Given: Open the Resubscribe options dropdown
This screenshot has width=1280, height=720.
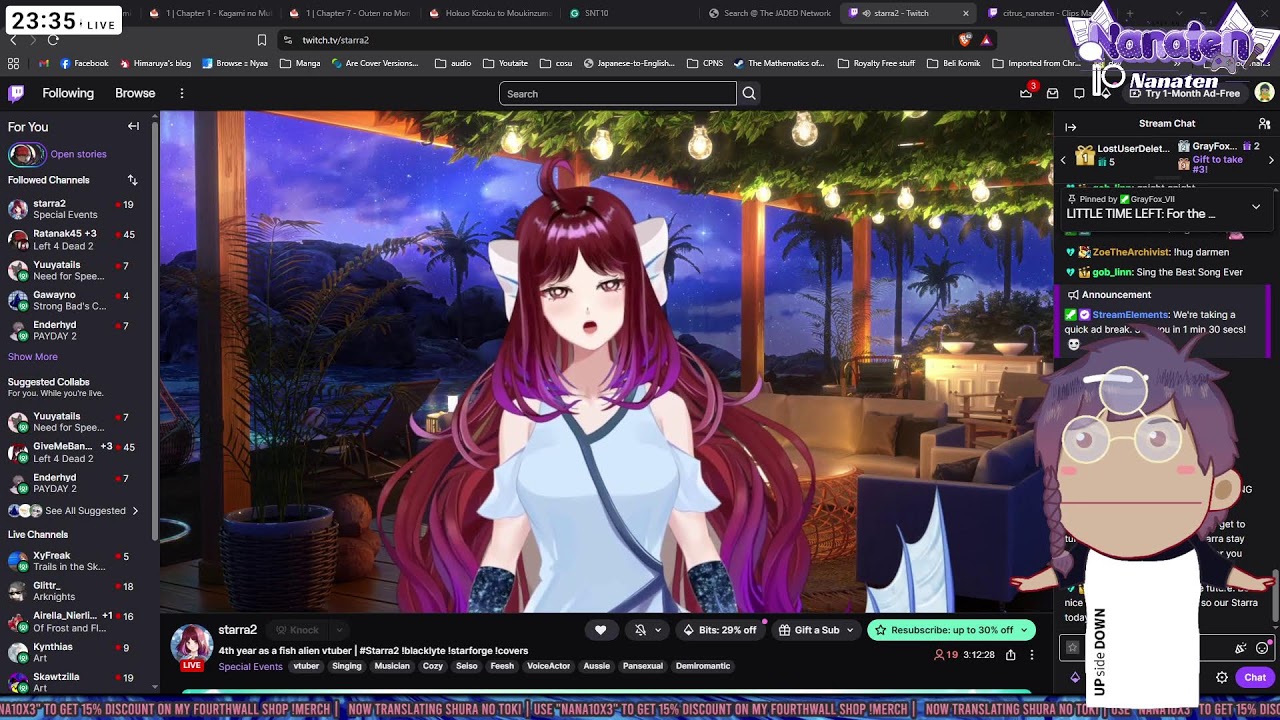Looking at the screenshot, I should point(1023,630).
